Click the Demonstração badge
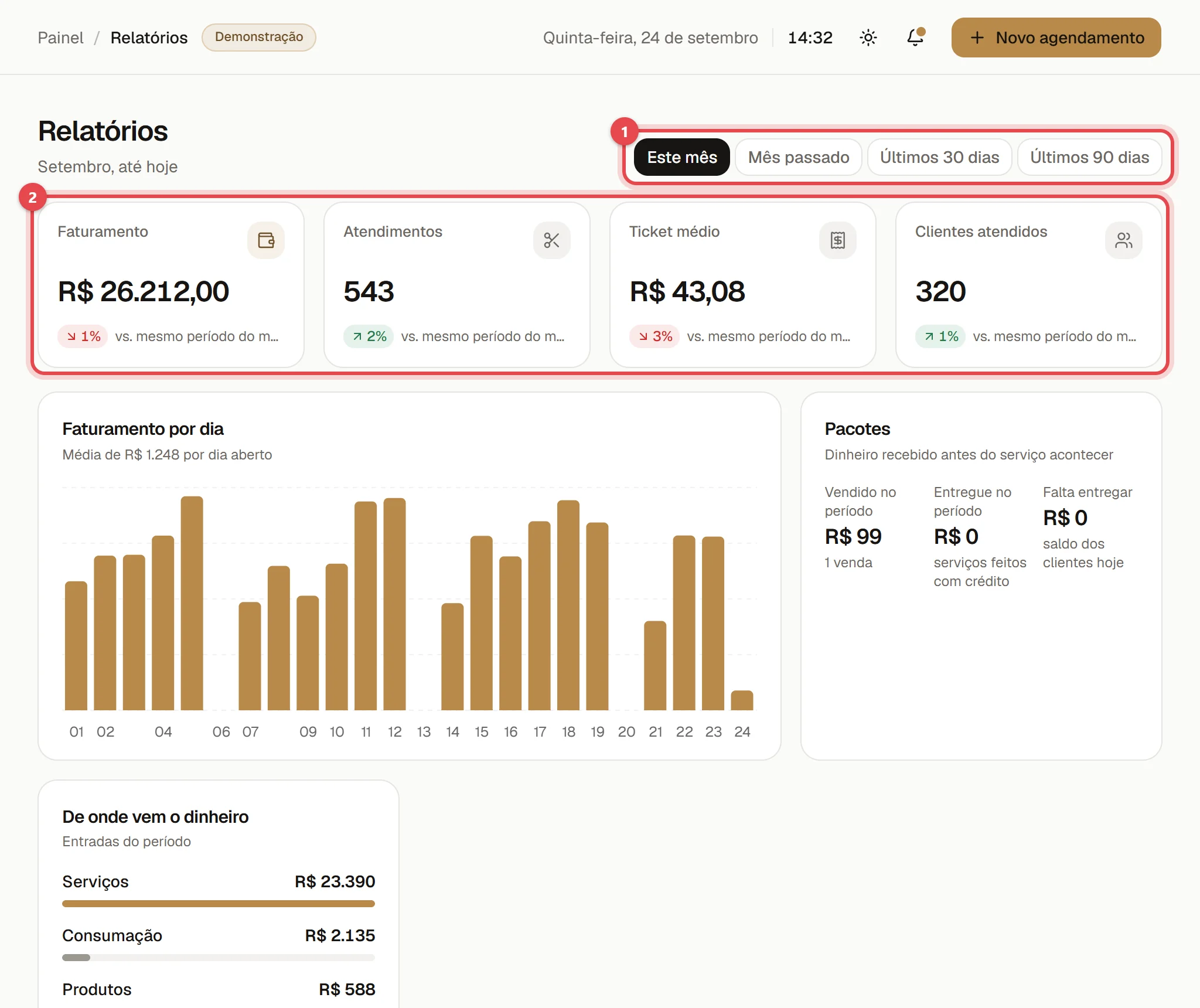The image size is (1200, 1008). tap(259, 37)
